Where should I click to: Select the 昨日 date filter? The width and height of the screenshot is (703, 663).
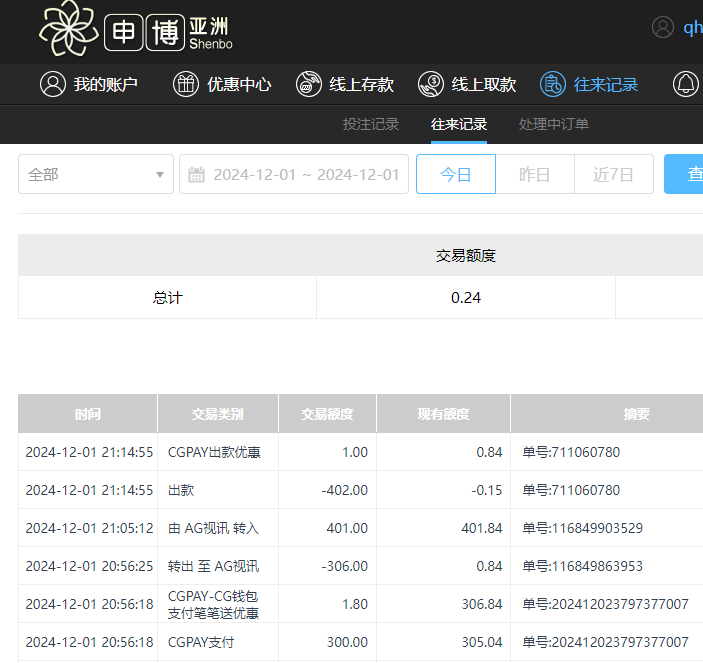pyautogui.click(x=534, y=174)
